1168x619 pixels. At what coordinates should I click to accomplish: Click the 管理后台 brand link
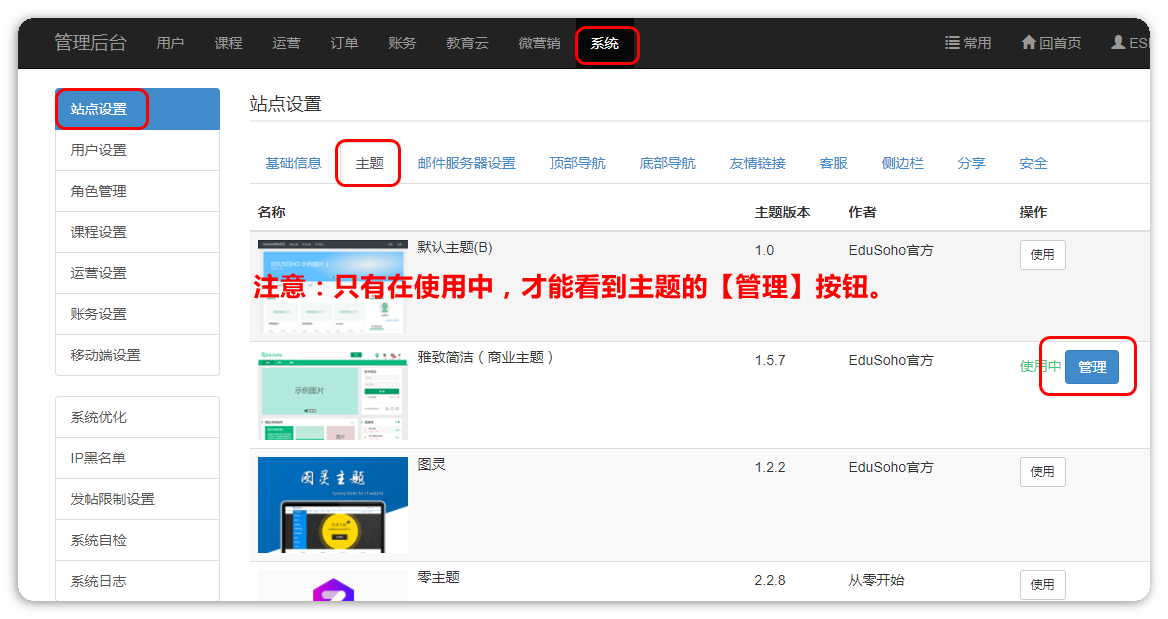[90, 43]
